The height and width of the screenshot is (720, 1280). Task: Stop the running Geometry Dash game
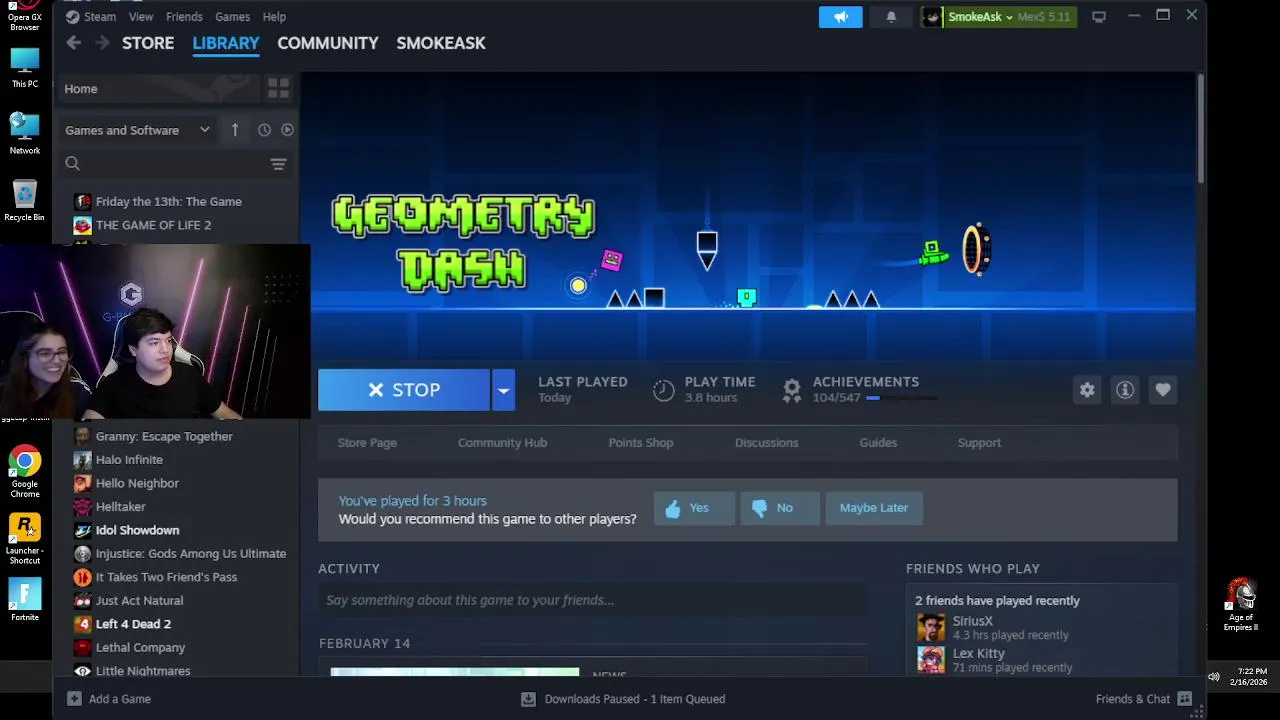point(404,390)
